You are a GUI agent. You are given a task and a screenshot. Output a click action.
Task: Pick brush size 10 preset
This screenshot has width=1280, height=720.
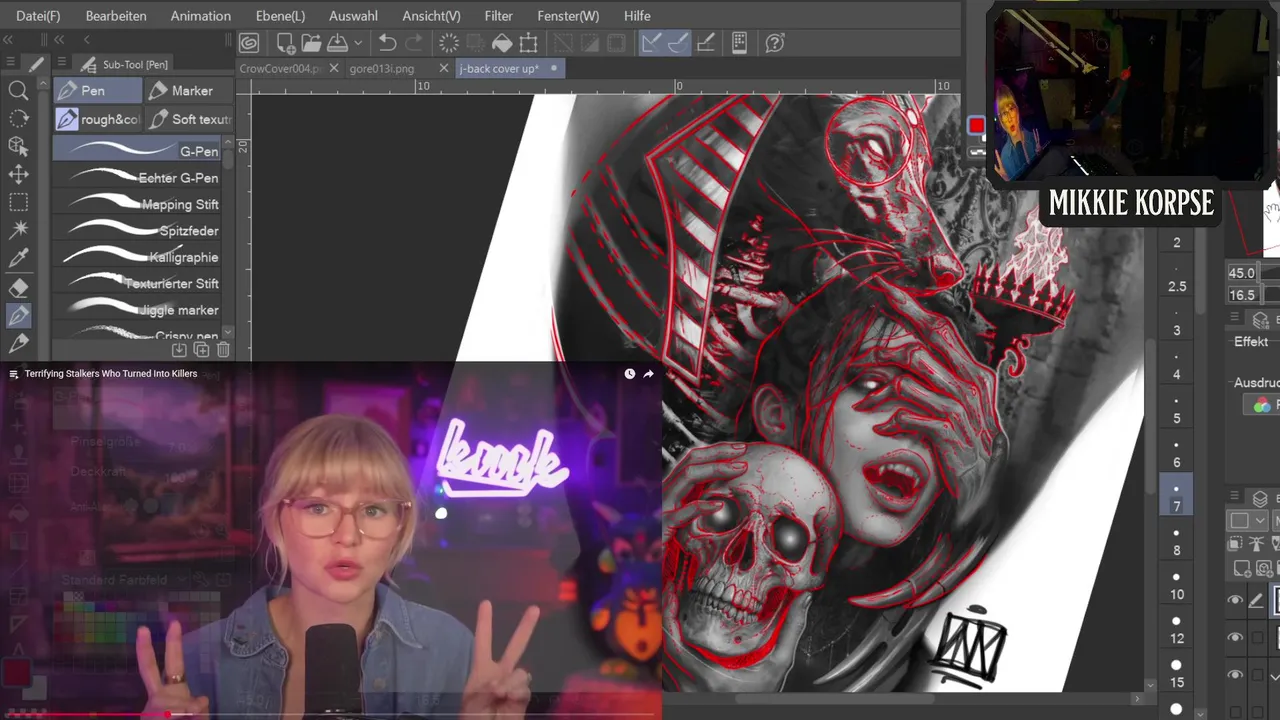click(x=1176, y=585)
